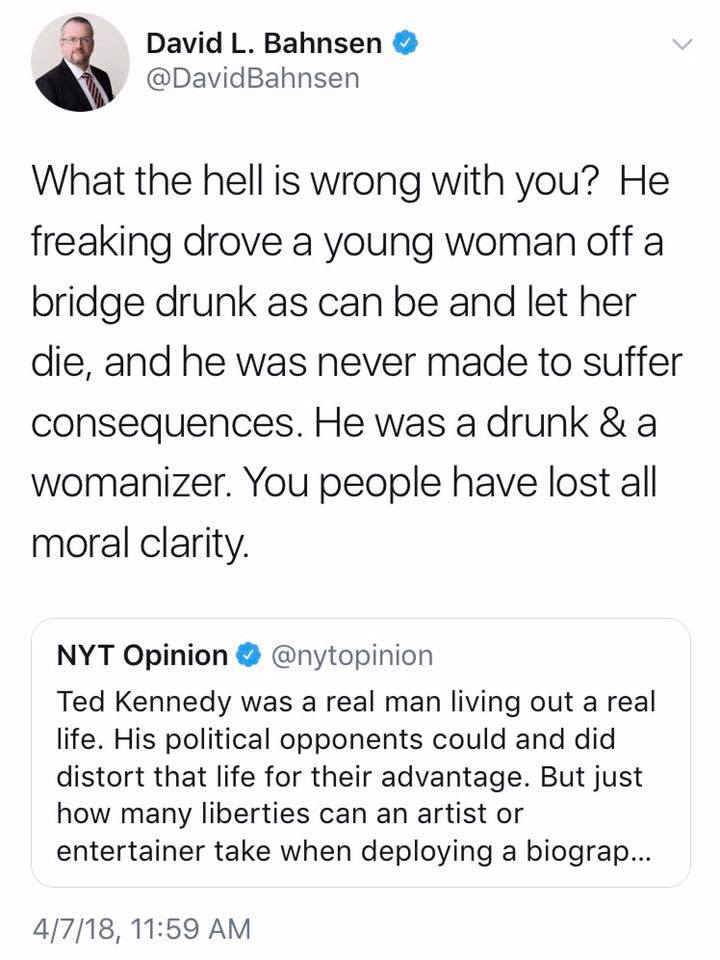Viewport: 720px width, 960px height.
Task: Click the NYT Opinion account name
Action: point(142,656)
